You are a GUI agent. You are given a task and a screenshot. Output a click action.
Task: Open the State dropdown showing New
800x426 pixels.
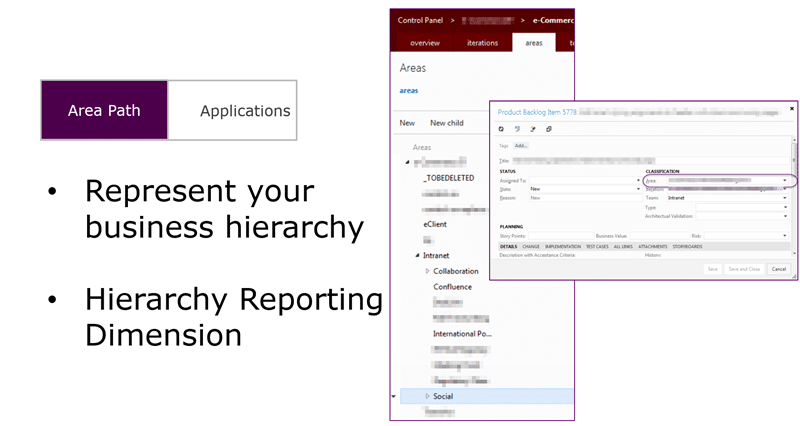pyautogui.click(x=638, y=189)
